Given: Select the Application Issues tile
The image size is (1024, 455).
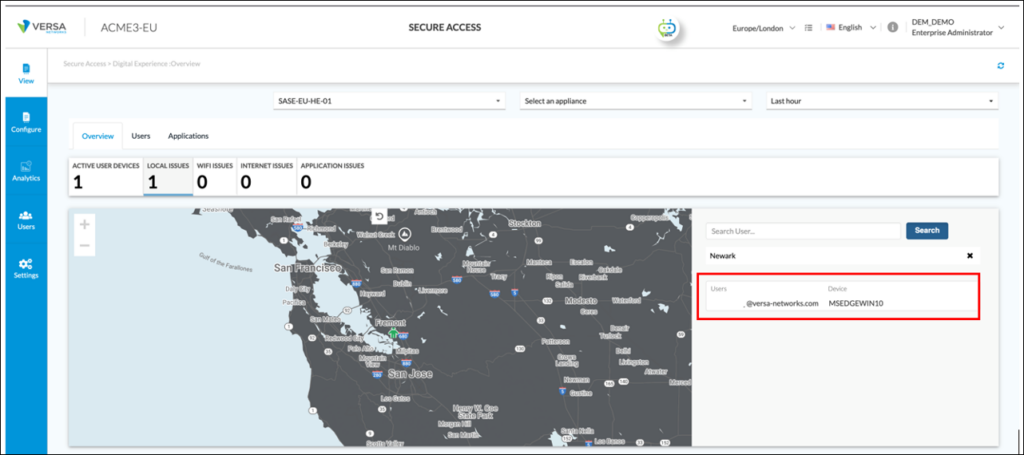Looking at the screenshot, I should (x=332, y=176).
